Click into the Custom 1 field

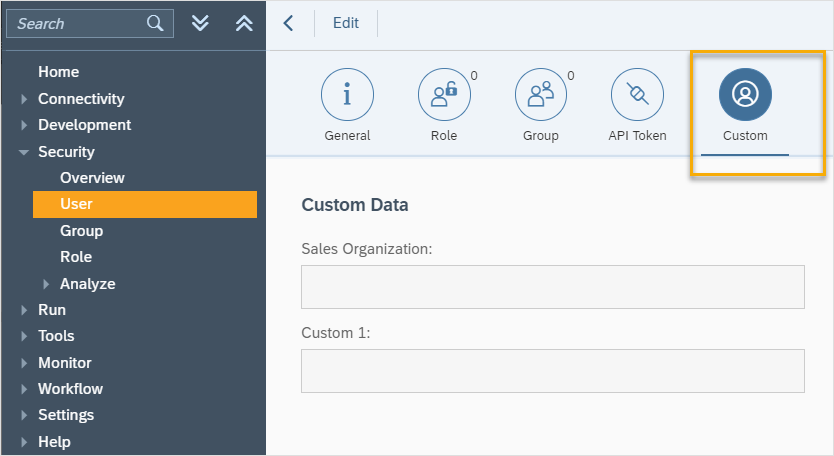(x=552, y=371)
